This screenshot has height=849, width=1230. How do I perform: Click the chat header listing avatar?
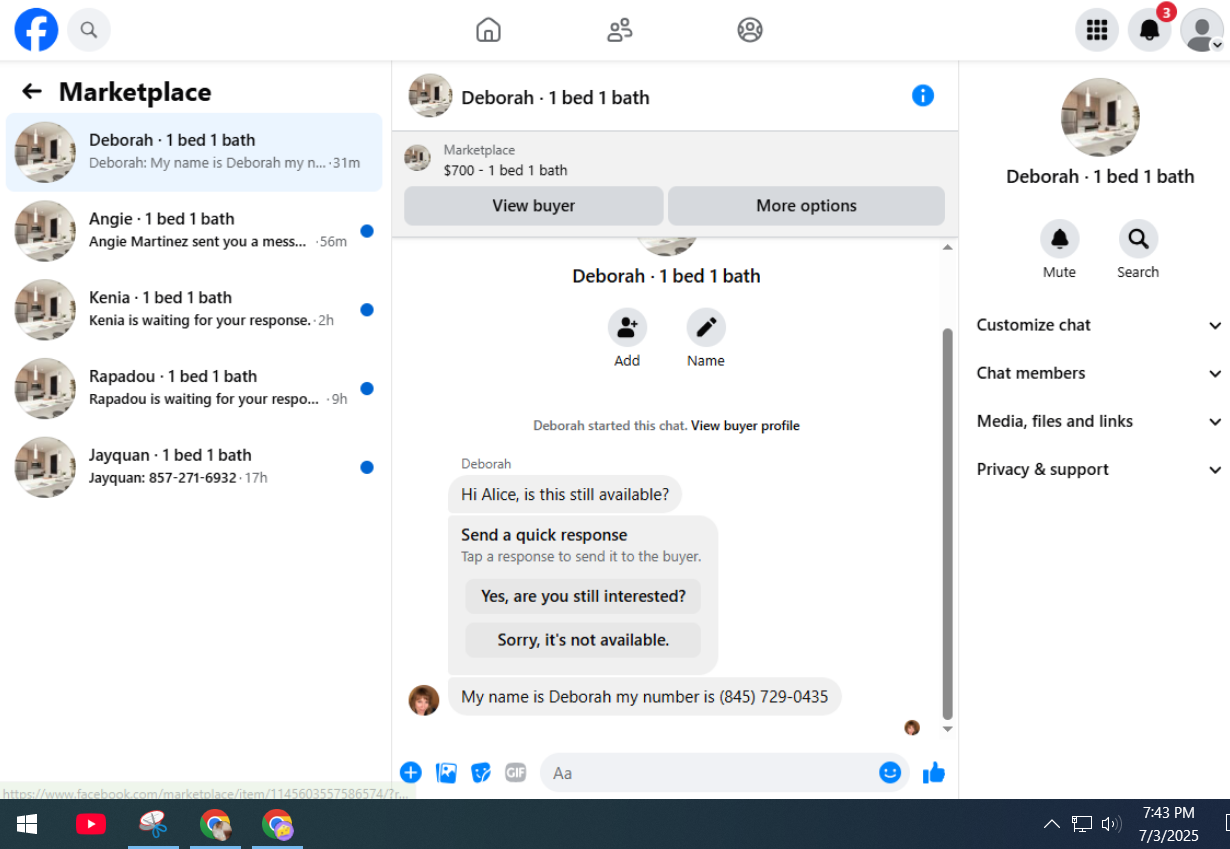(431, 96)
